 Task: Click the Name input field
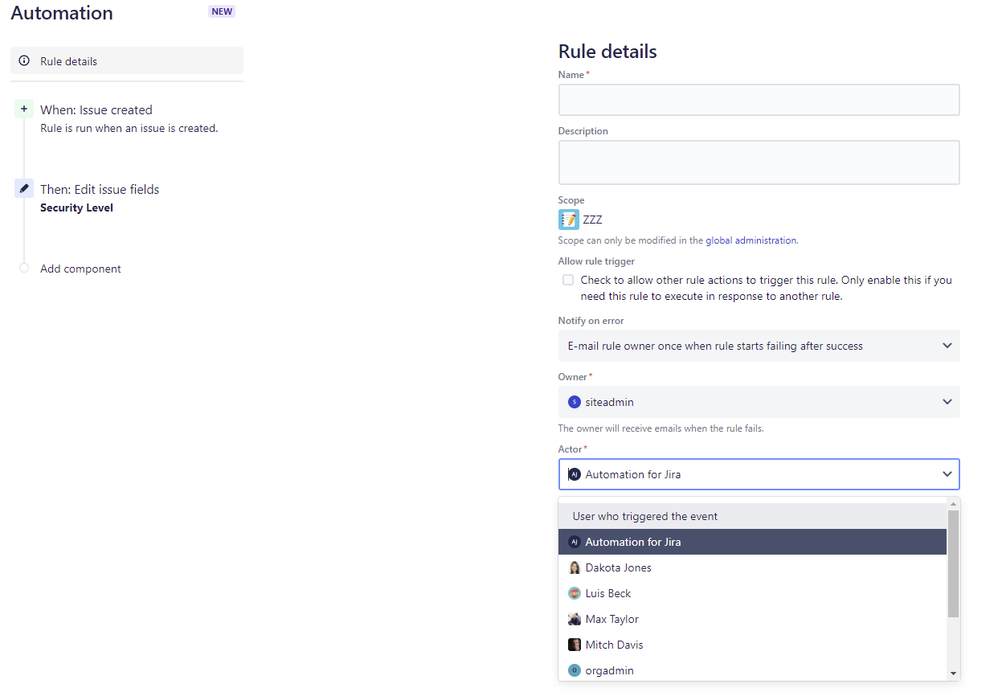(x=759, y=100)
